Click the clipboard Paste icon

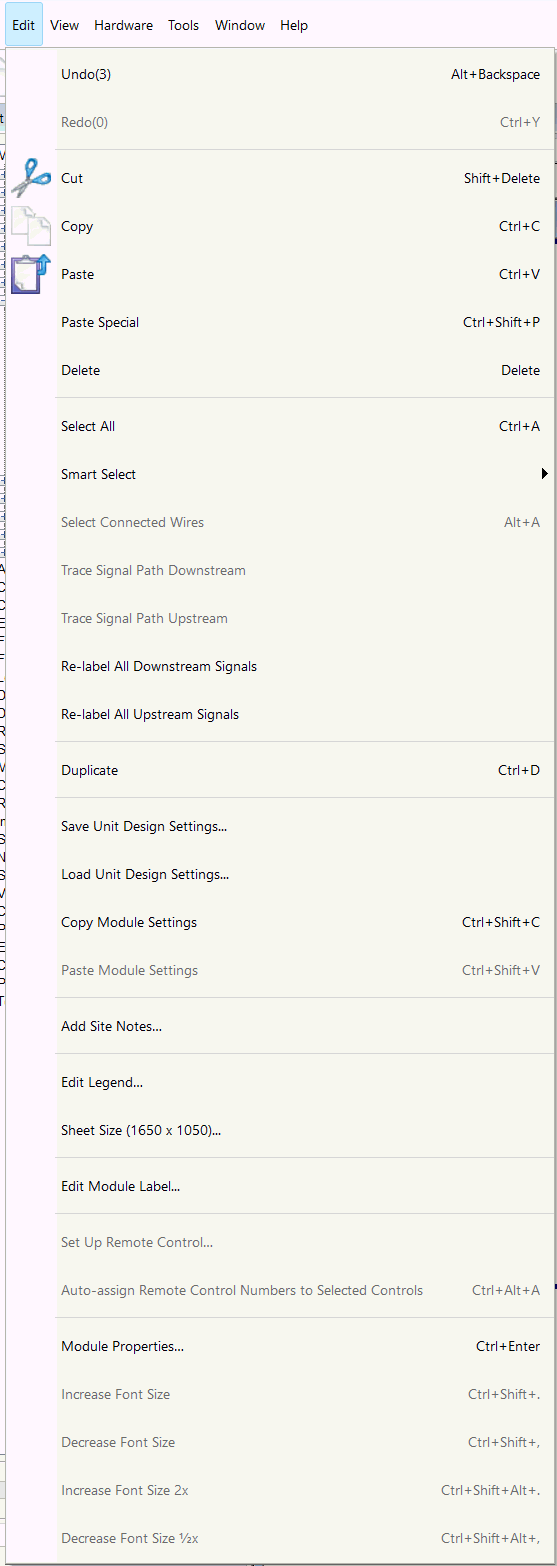click(x=31, y=274)
